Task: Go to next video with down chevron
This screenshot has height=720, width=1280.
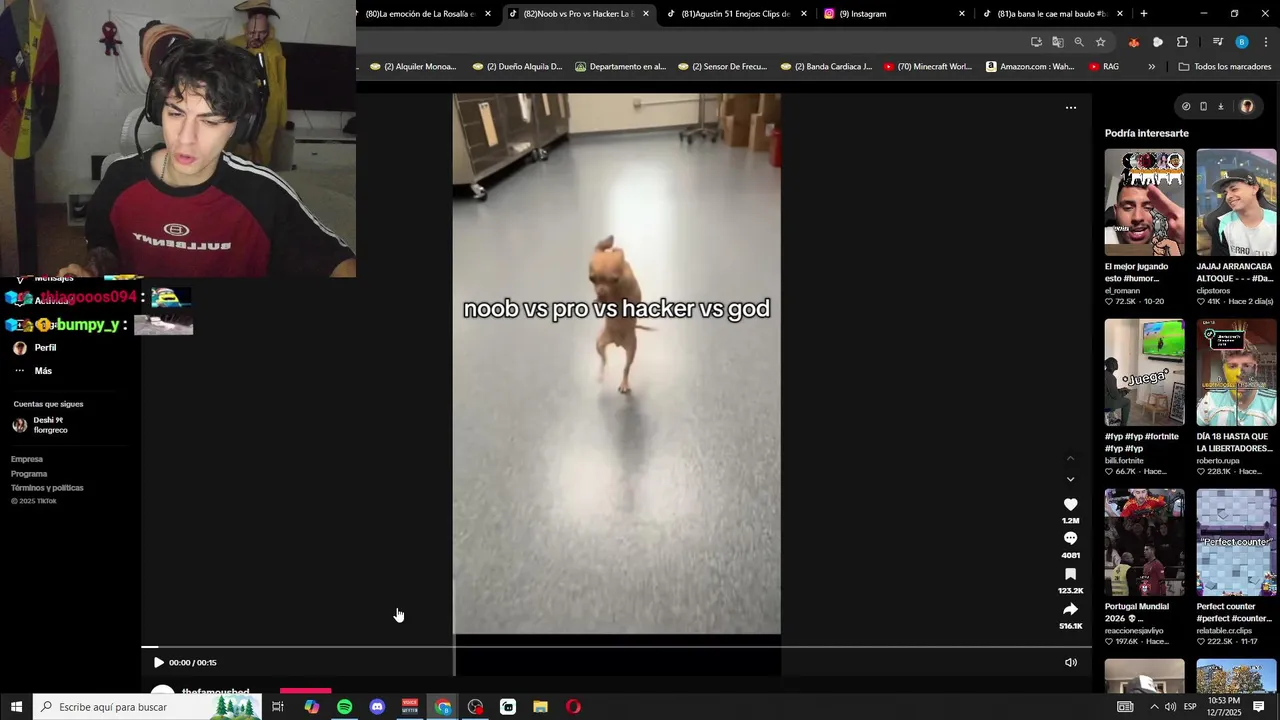Action: click(1070, 479)
